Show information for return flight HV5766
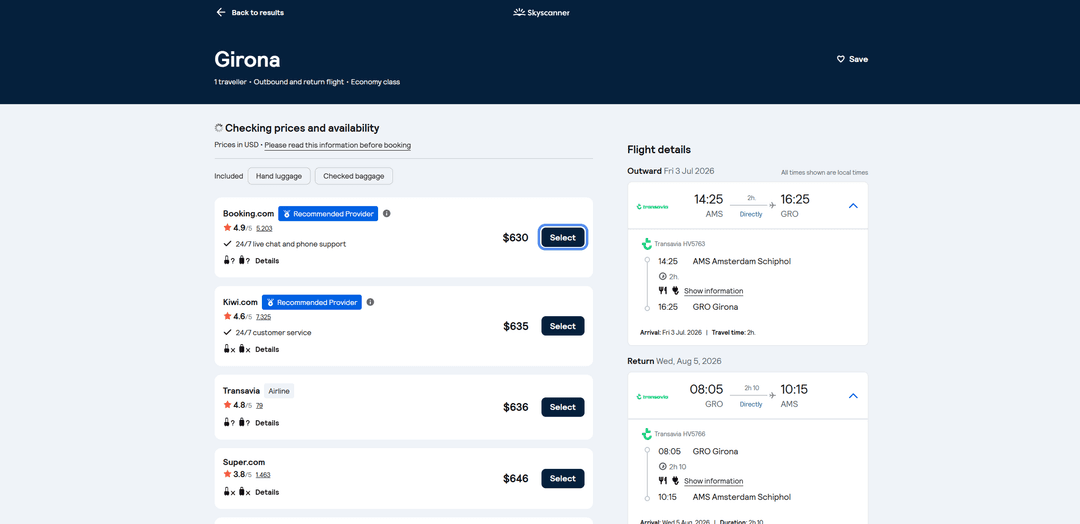 pos(714,481)
